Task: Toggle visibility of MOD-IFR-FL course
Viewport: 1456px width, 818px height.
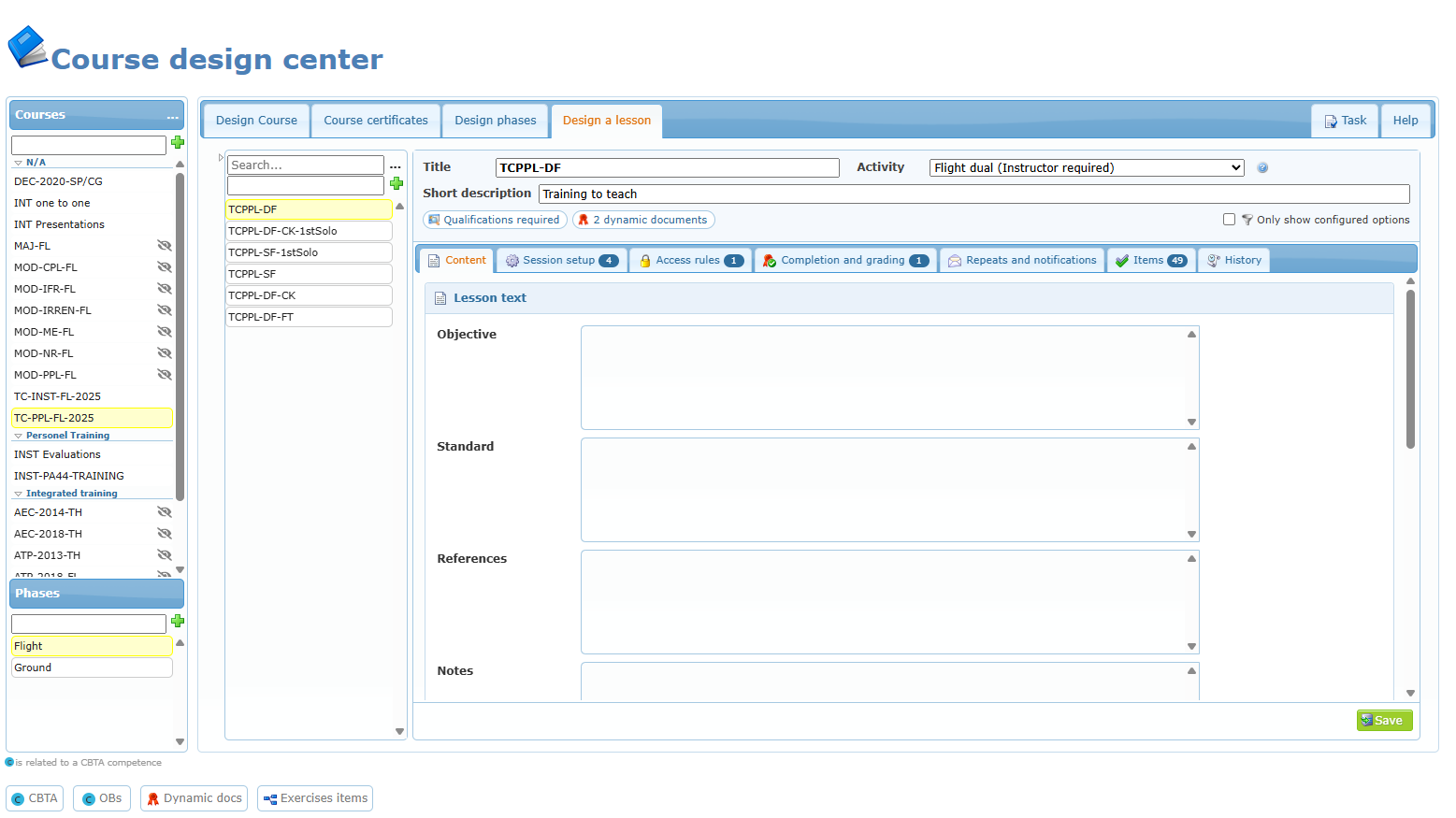Action: point(165,289)
